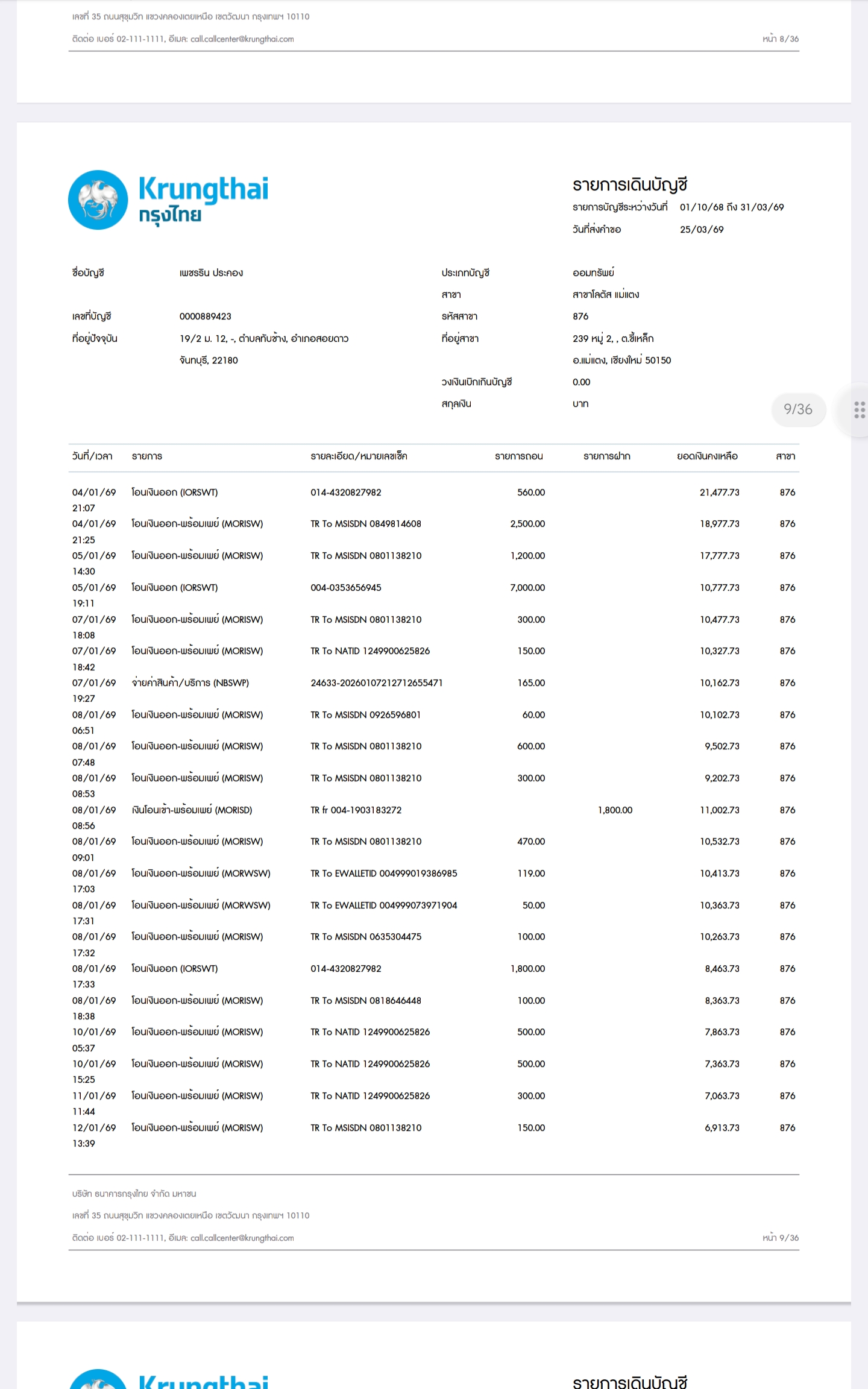
Task: Click the Krungthai bird logo on page 9
Action: click(98, 200)
